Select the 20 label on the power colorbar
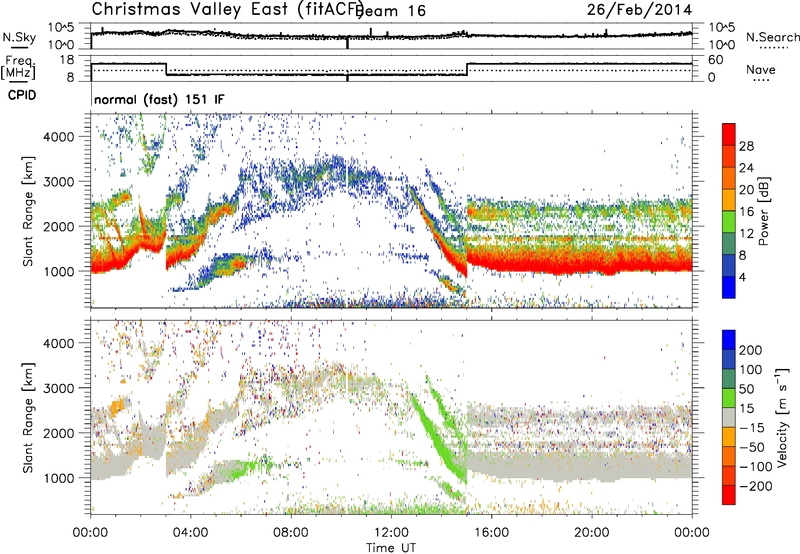Viewport: 800px width, 554px height. pos(746,190)
